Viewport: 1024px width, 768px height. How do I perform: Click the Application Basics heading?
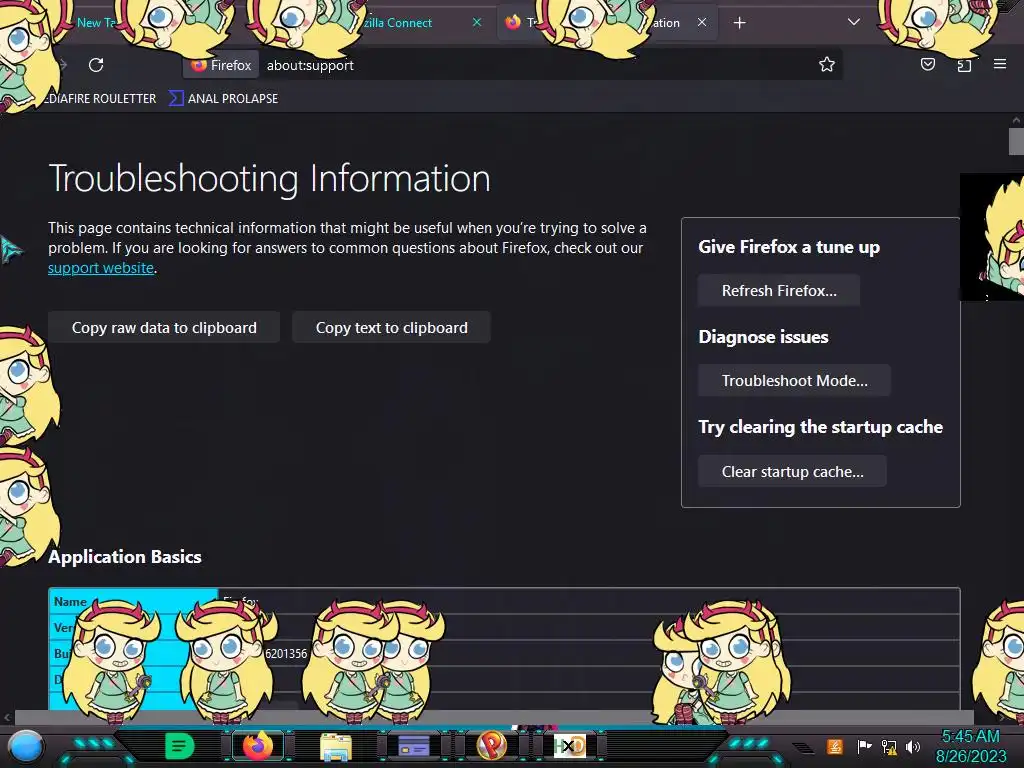pos(125,556)
